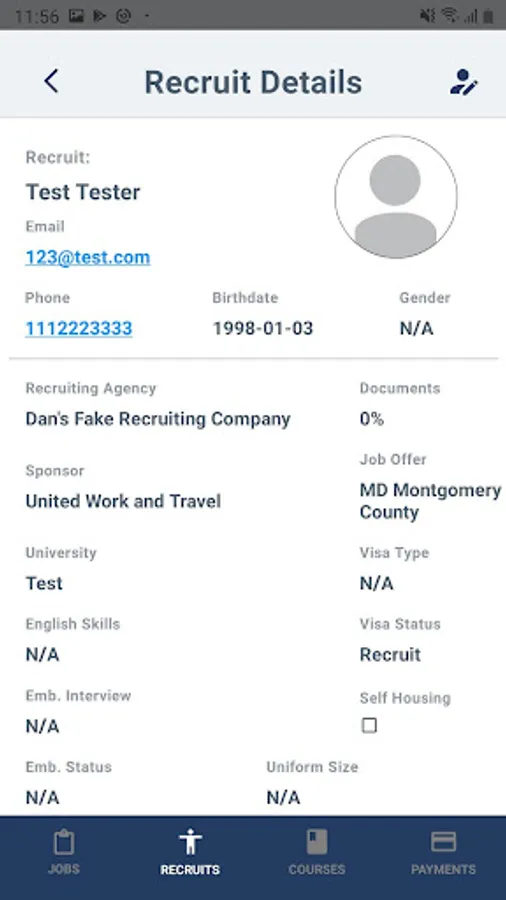Tap the Wi-Fi status bar icon

(450, 15)
